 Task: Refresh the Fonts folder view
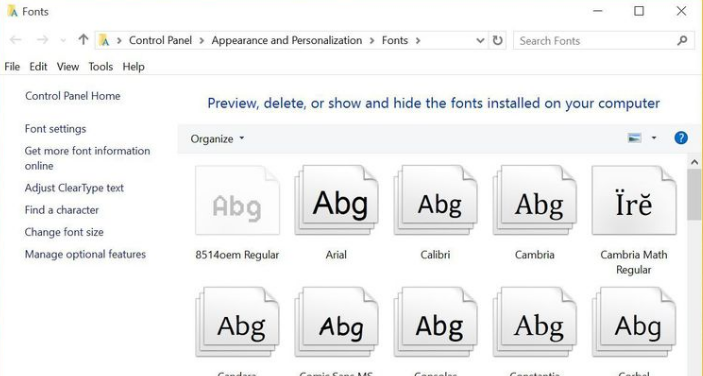coord(497,40)
